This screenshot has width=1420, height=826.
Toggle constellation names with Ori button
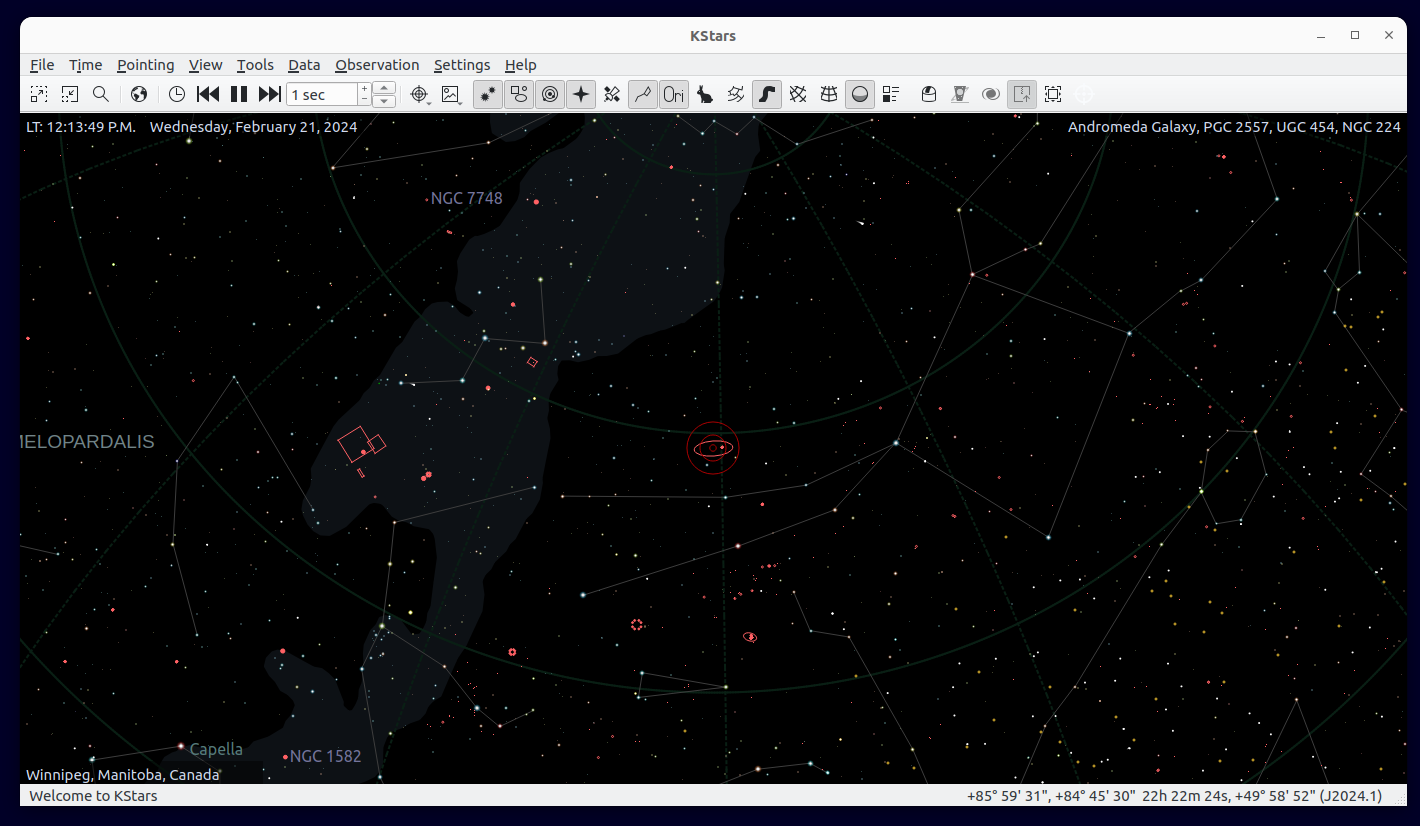[674, 94]
